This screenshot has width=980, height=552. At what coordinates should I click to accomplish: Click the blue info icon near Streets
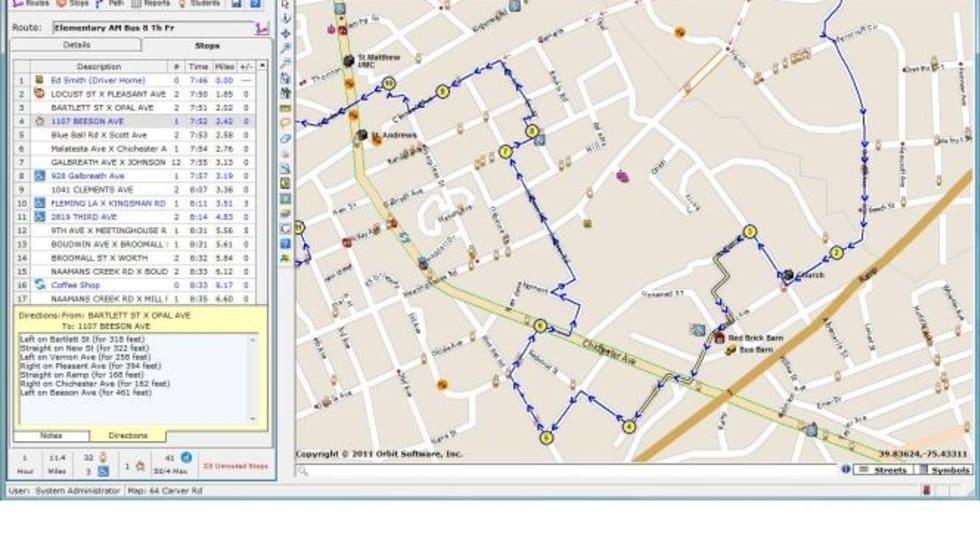click(x=845, y=469)
